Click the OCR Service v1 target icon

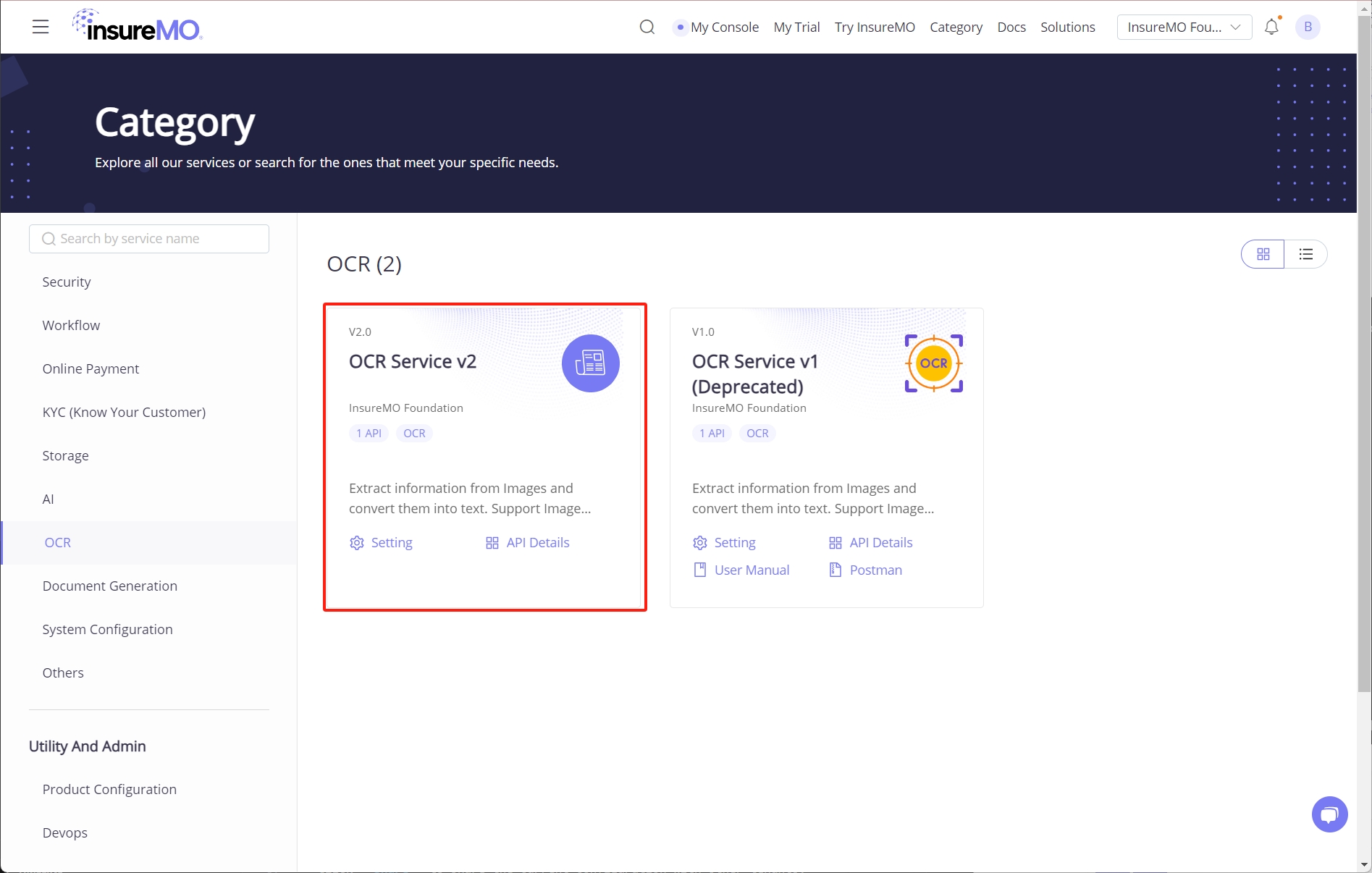pyautogui.click(x=934, y=363)
